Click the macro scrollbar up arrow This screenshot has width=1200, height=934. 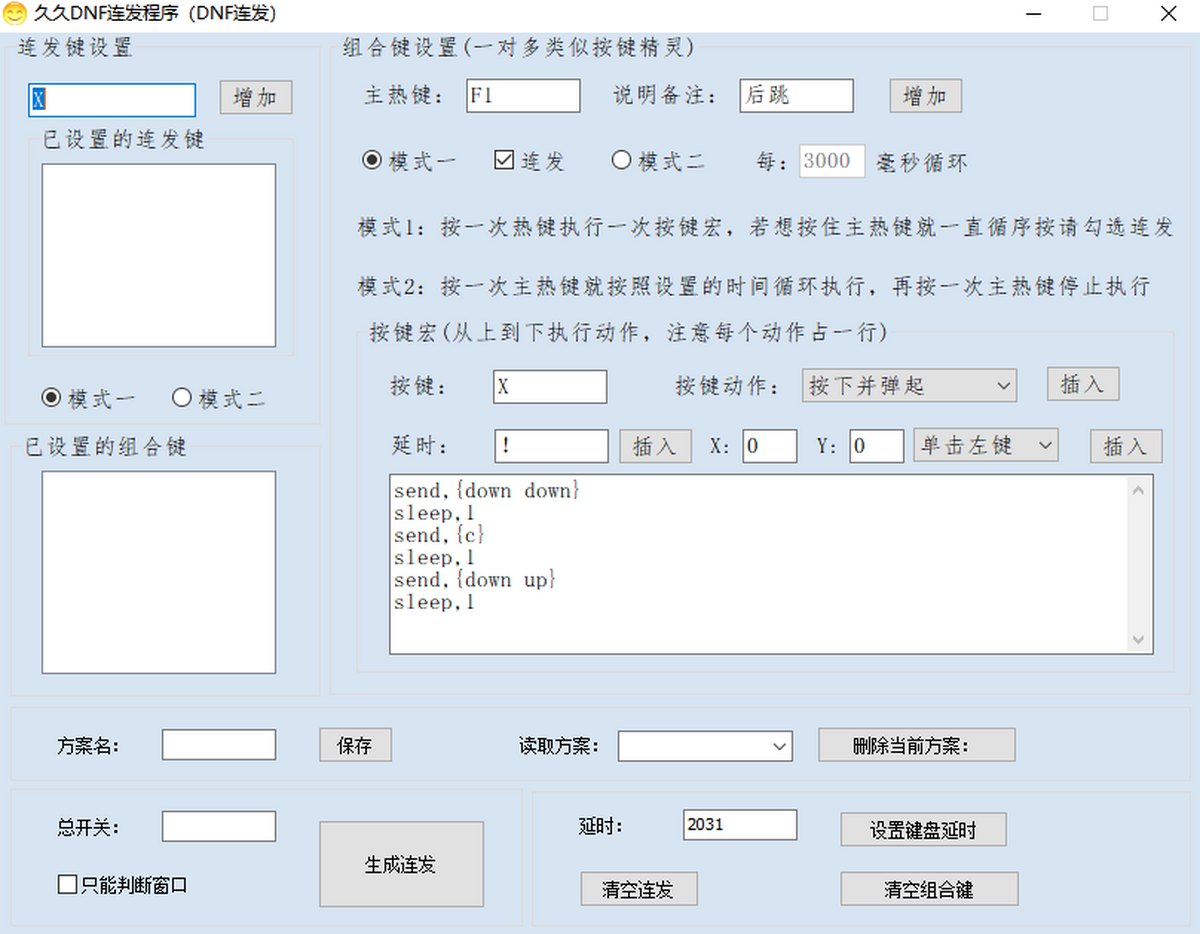tap(1140, 489)
